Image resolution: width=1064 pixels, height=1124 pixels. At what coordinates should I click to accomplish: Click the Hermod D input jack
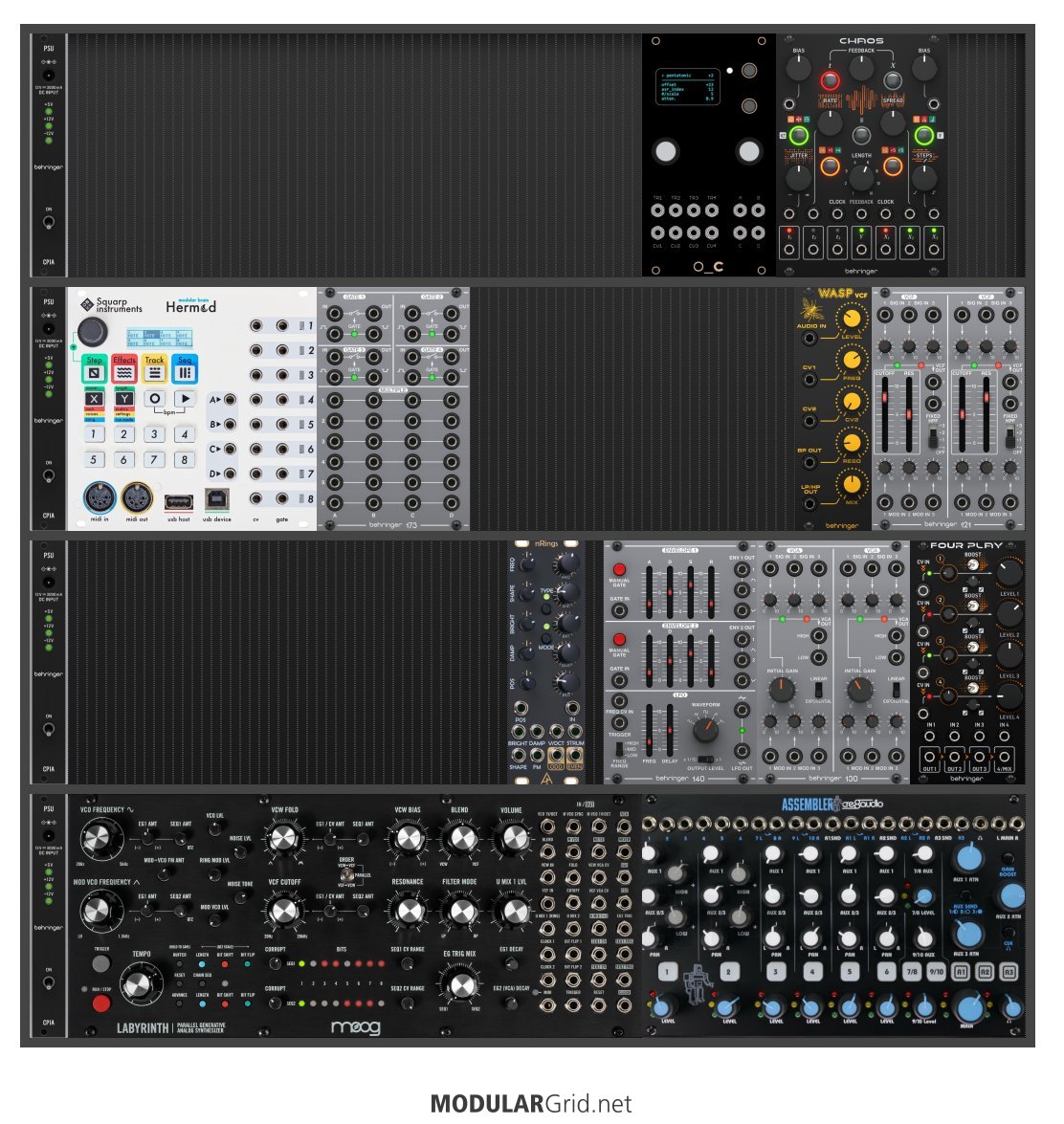click(x=231, y=474)
